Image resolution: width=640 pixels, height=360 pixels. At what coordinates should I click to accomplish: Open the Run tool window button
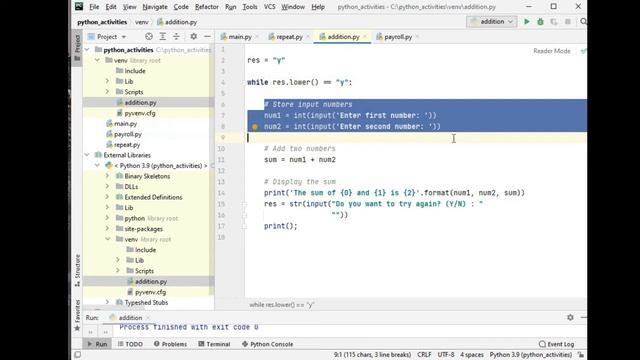[x=97, y=344]
